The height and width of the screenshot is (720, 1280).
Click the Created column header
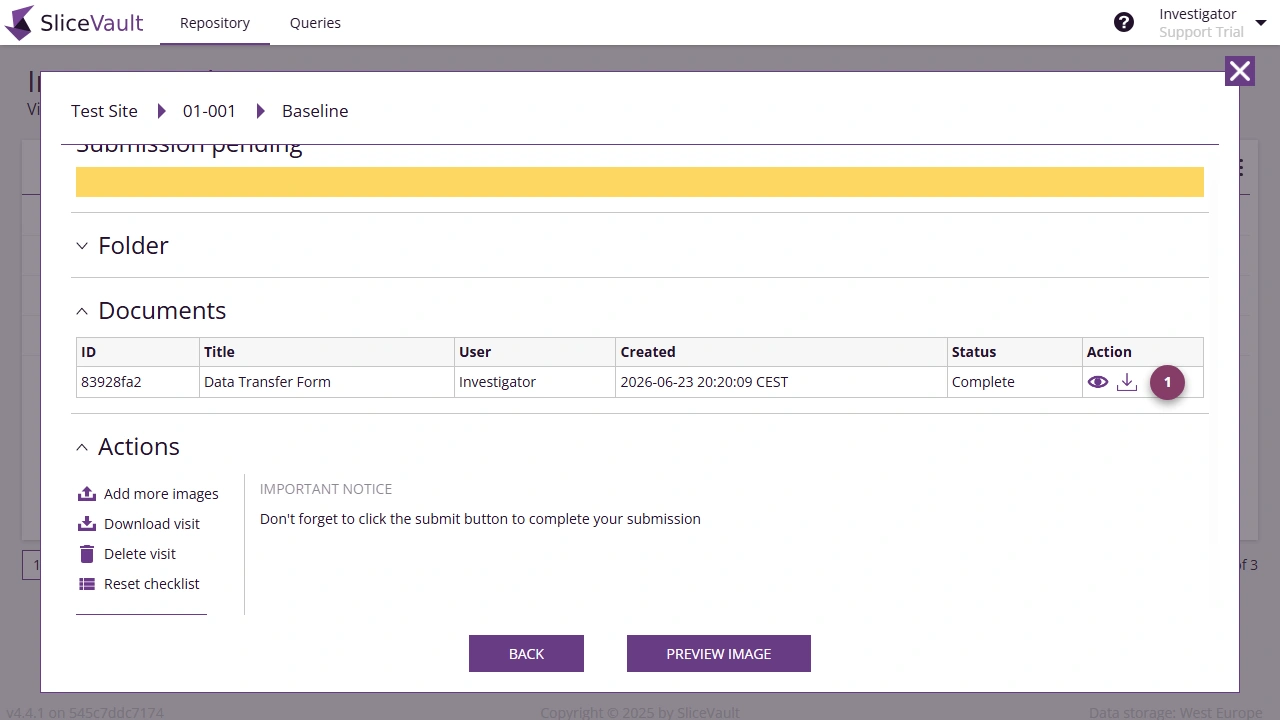tap(781, 352)
